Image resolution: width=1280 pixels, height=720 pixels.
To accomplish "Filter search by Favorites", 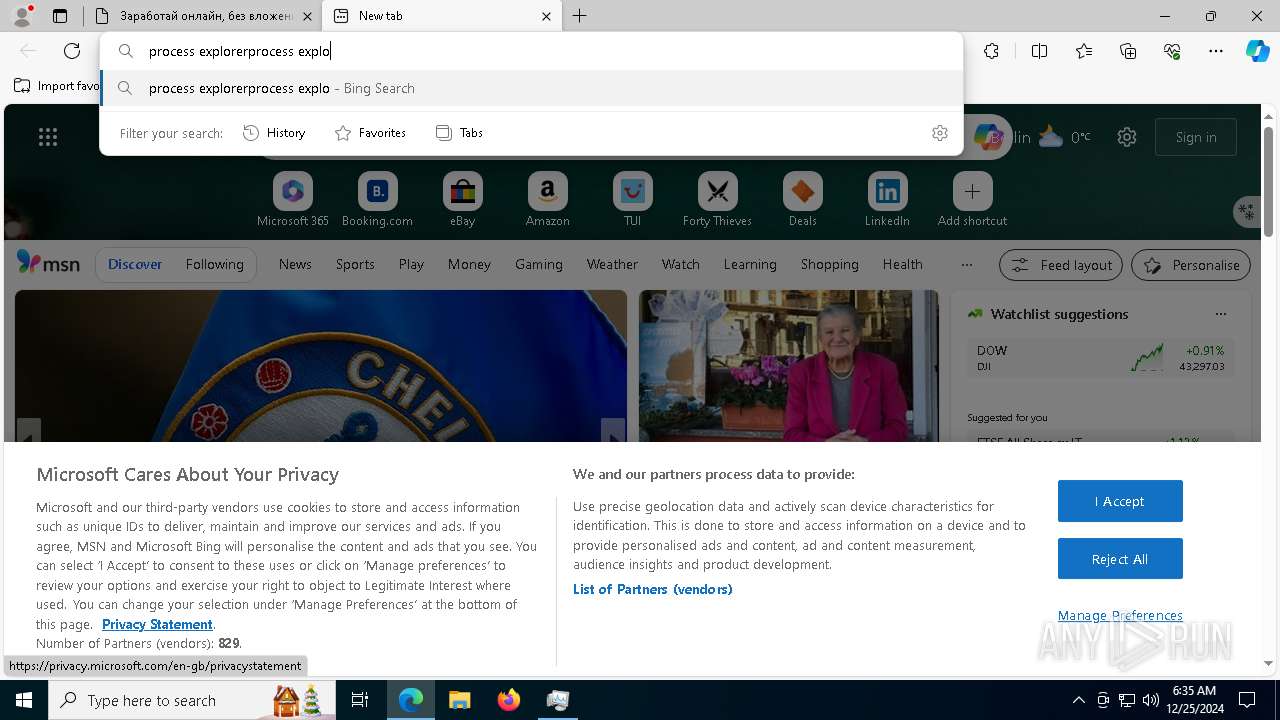I will [370, 133].
